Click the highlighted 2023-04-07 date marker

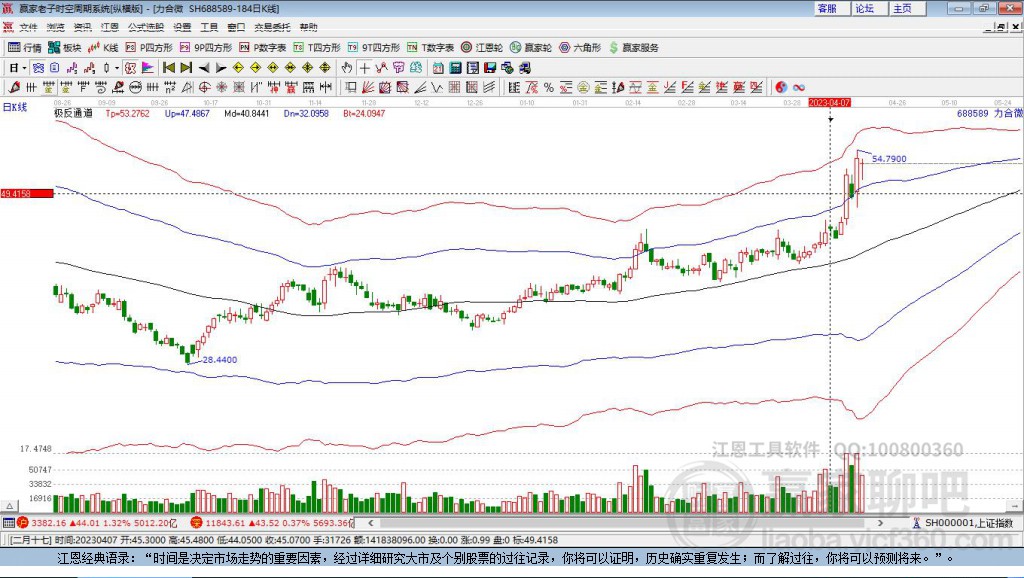[x=829, y=103]
